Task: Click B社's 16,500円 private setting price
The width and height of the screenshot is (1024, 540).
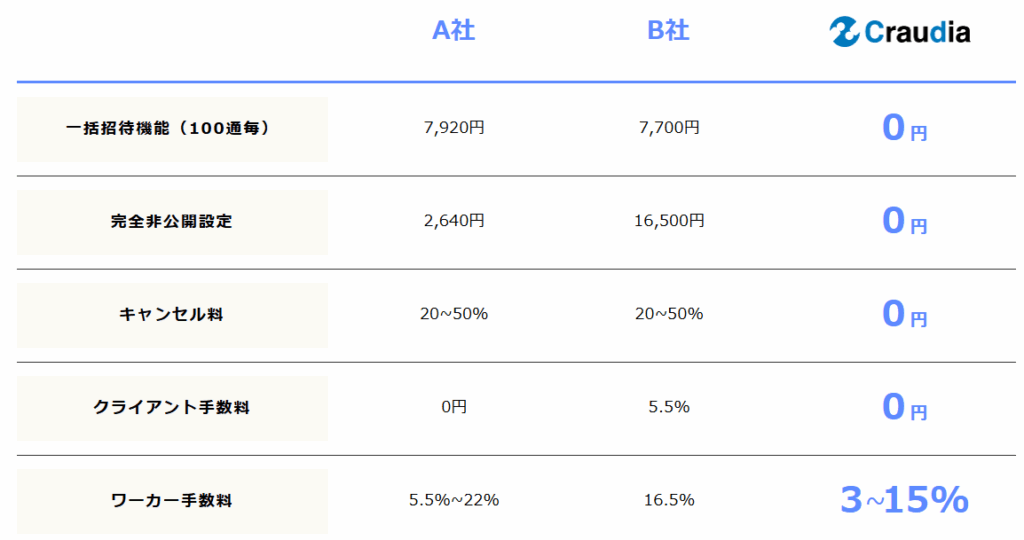Action: point(669,221)
